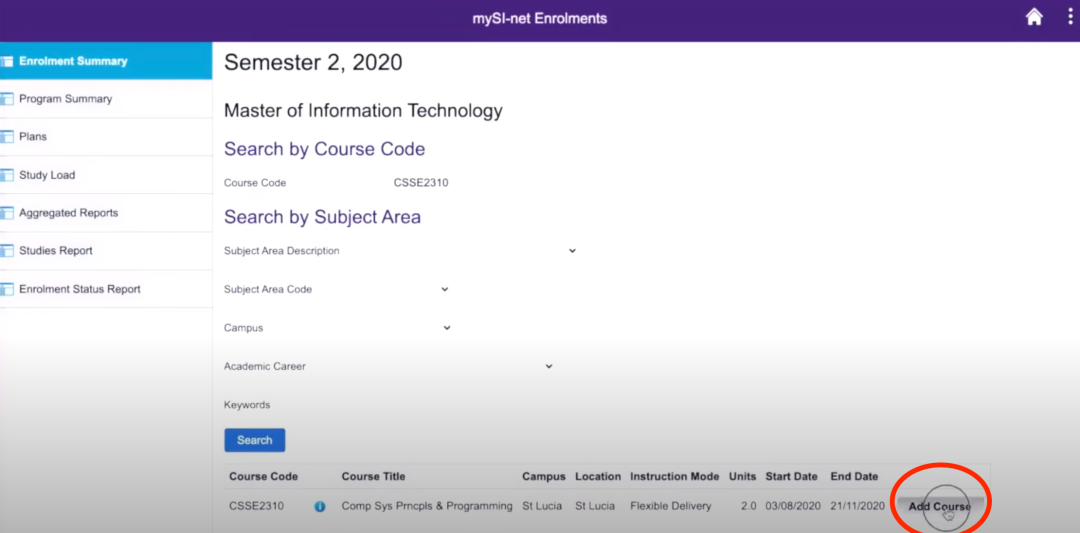This screenshot has height=533, width=1080.
Task: Select Enrolment Status Report in sidebar
Action: click(80, 289)
